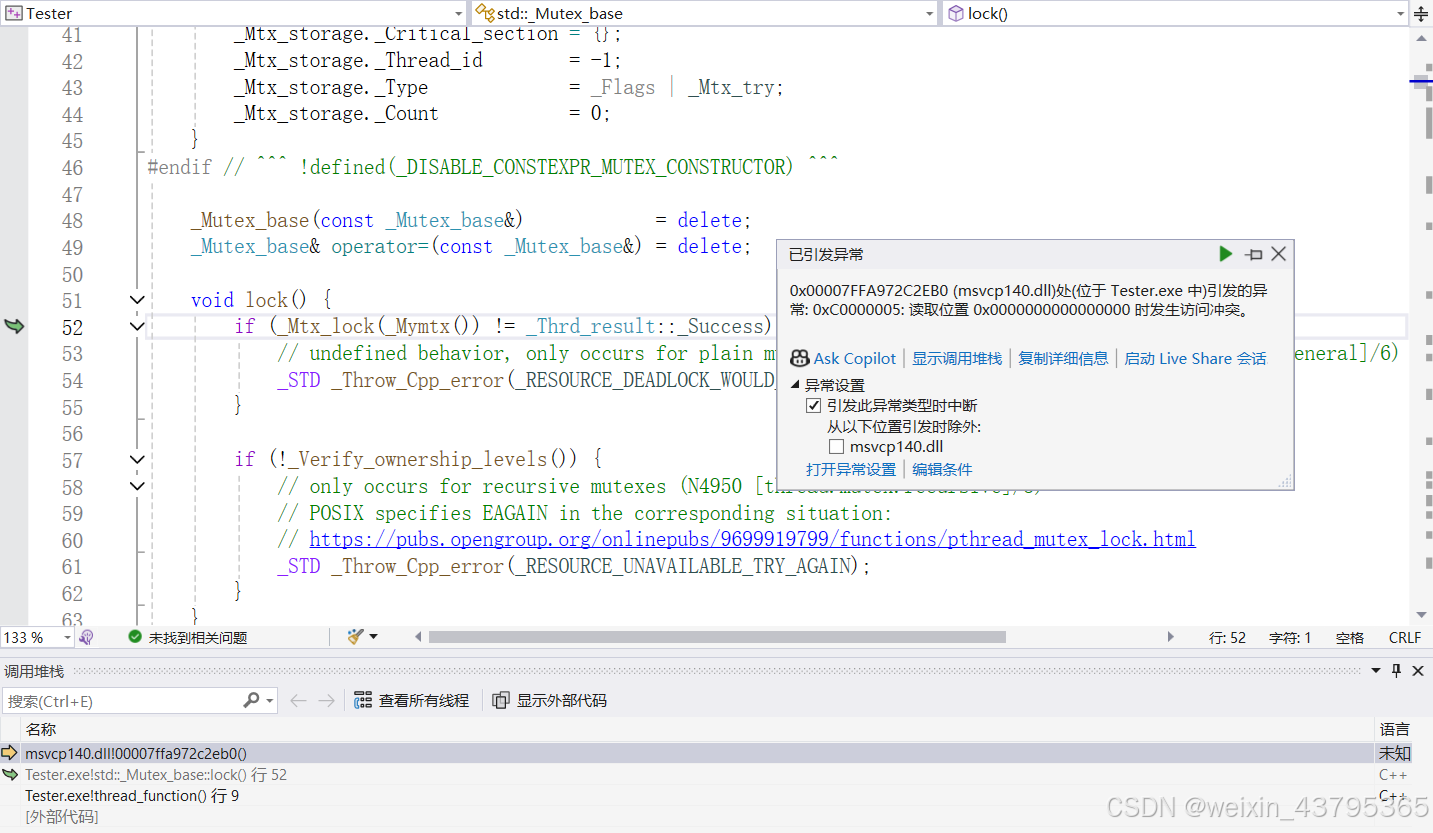Image resolution: width=1433 pixels, height=833 pixels.
Task: Click the 打开异常设置 link
Action: 851,469
